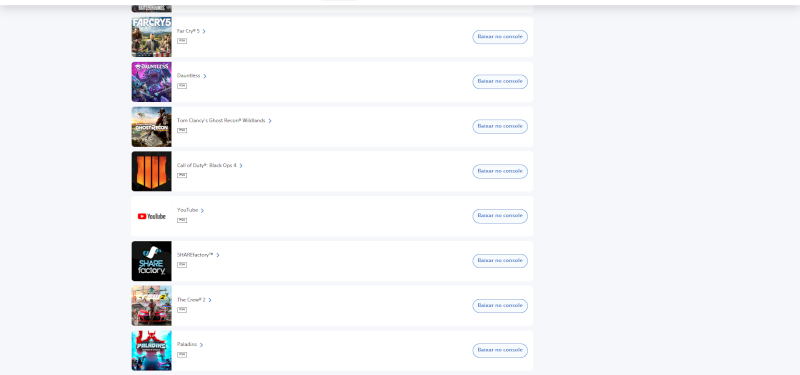Click the PS4 badge under Black Ops 4
Image resolution: width=800 pixels, height=375 pixels.
(x=182, y=176)
